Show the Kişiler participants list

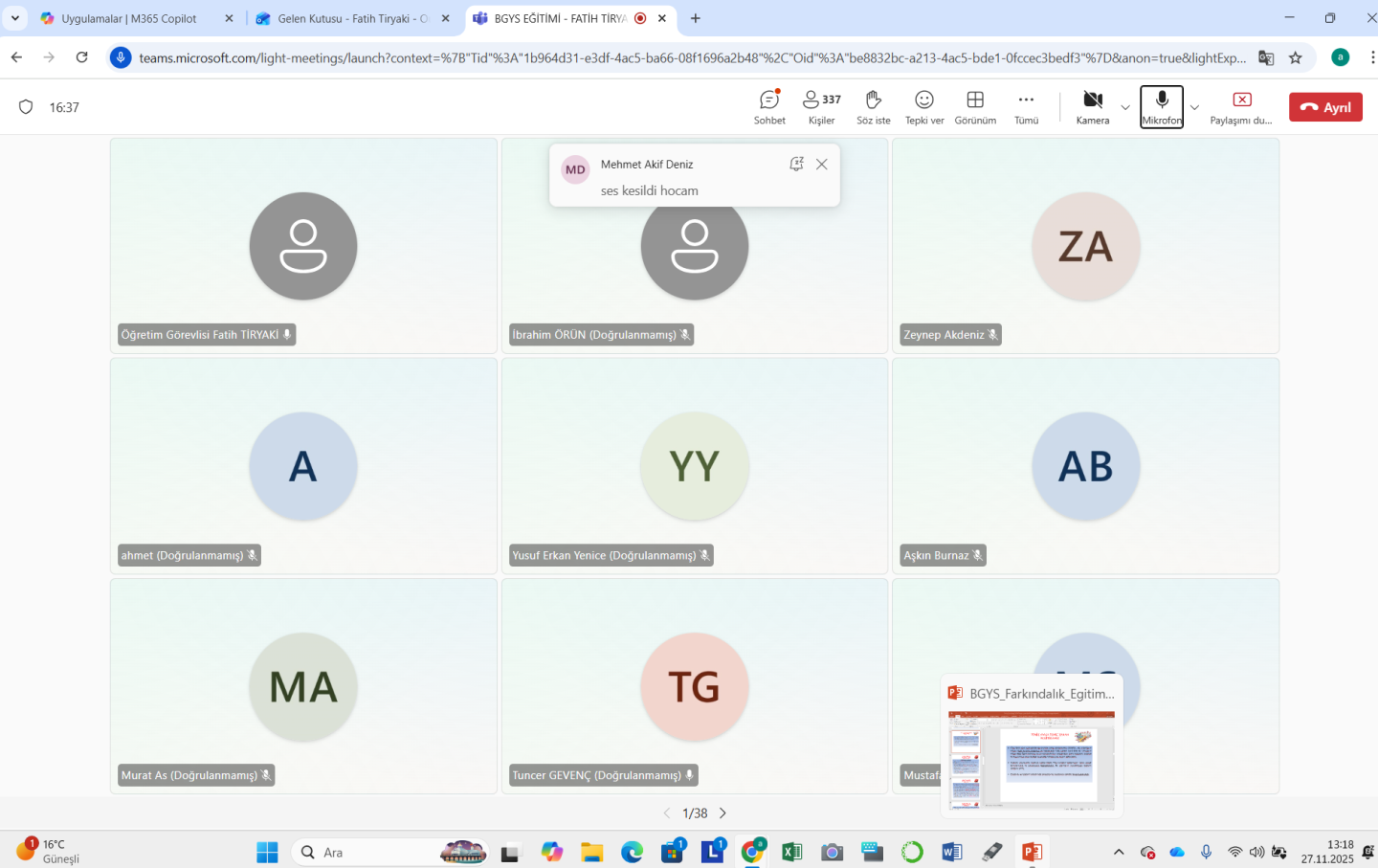(821, 106)
